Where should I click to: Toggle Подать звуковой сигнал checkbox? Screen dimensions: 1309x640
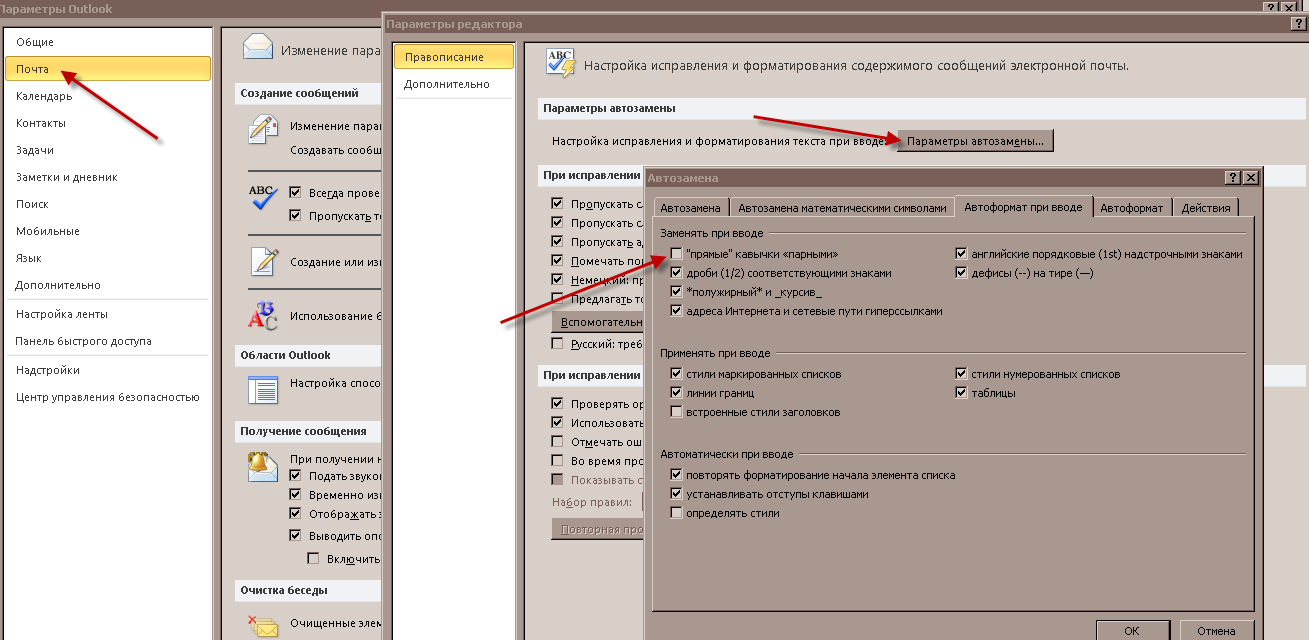coord(296,476)
